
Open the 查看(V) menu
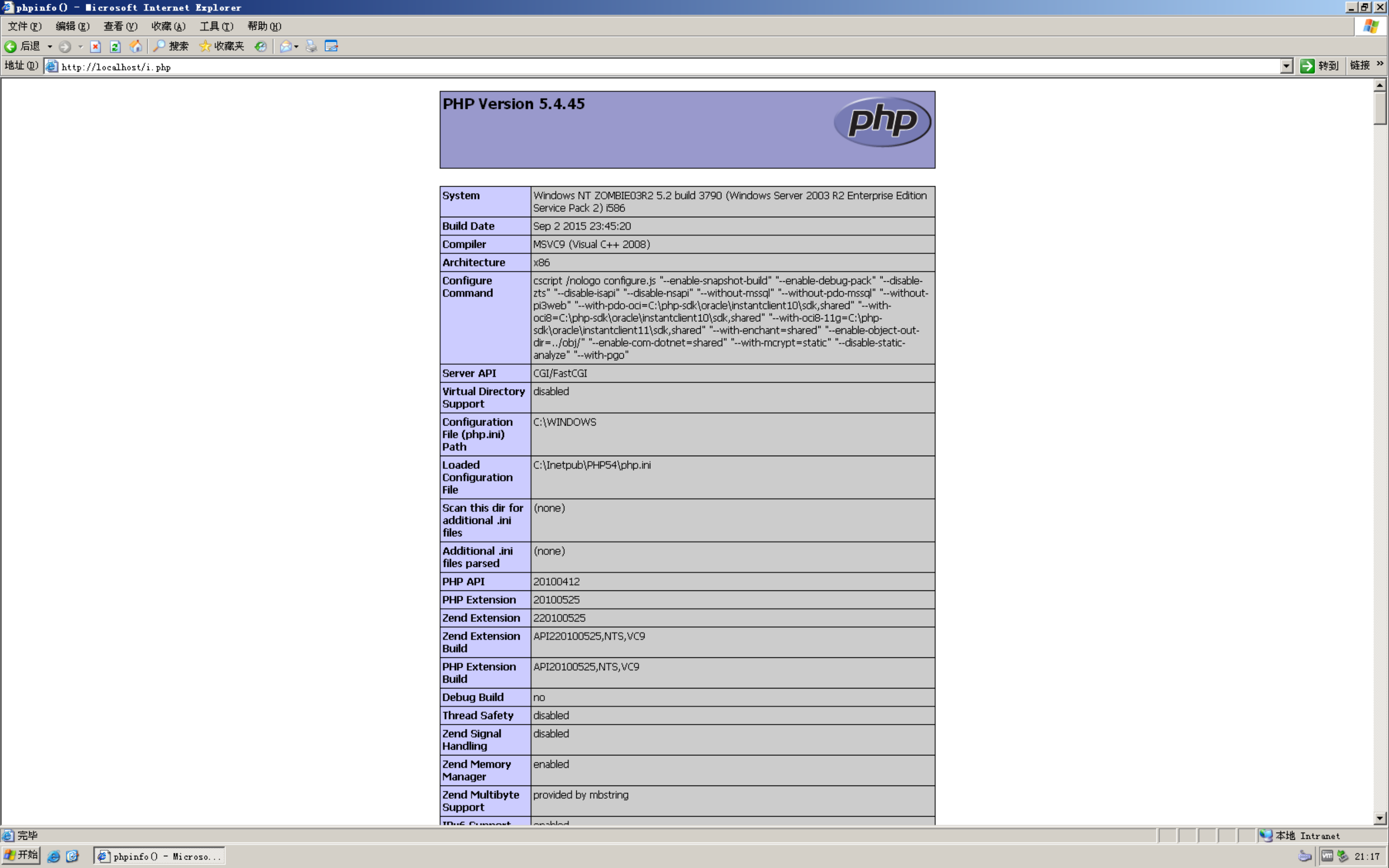coord(120,26)
